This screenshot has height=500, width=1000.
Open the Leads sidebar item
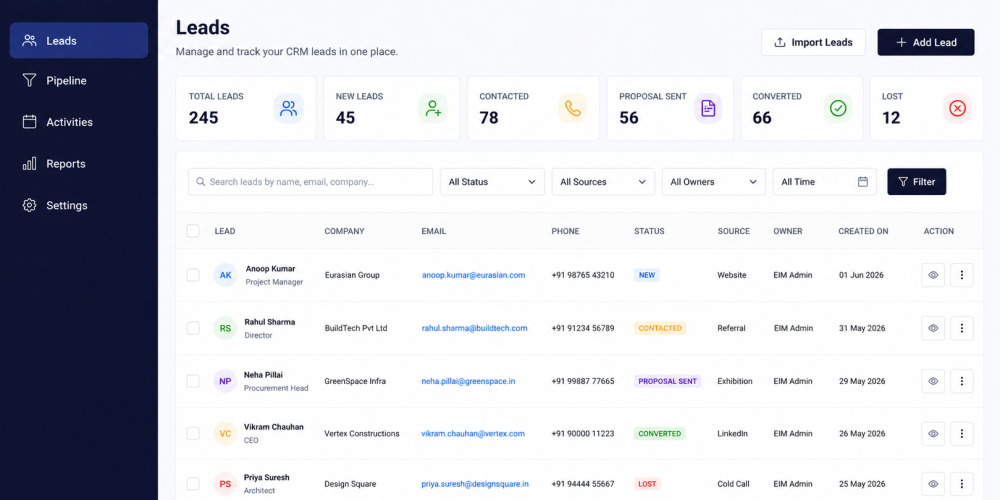pos(79,41)
